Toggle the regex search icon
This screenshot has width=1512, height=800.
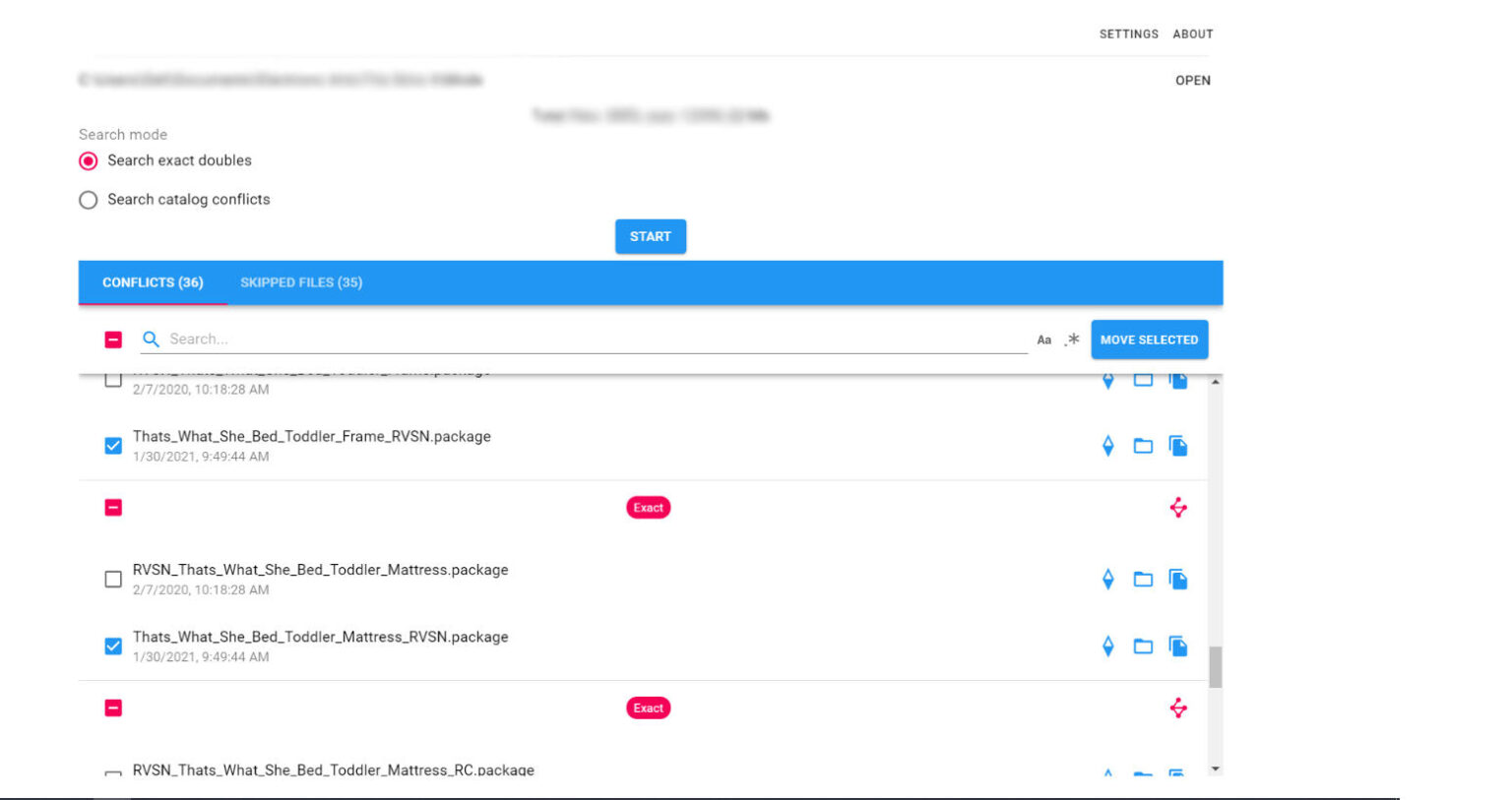point(1072,339)
